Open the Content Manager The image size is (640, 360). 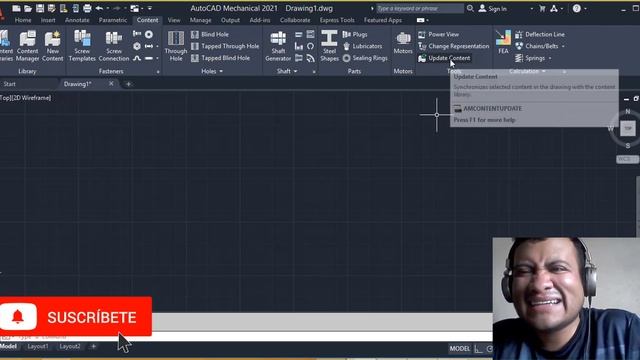[27, 46]
